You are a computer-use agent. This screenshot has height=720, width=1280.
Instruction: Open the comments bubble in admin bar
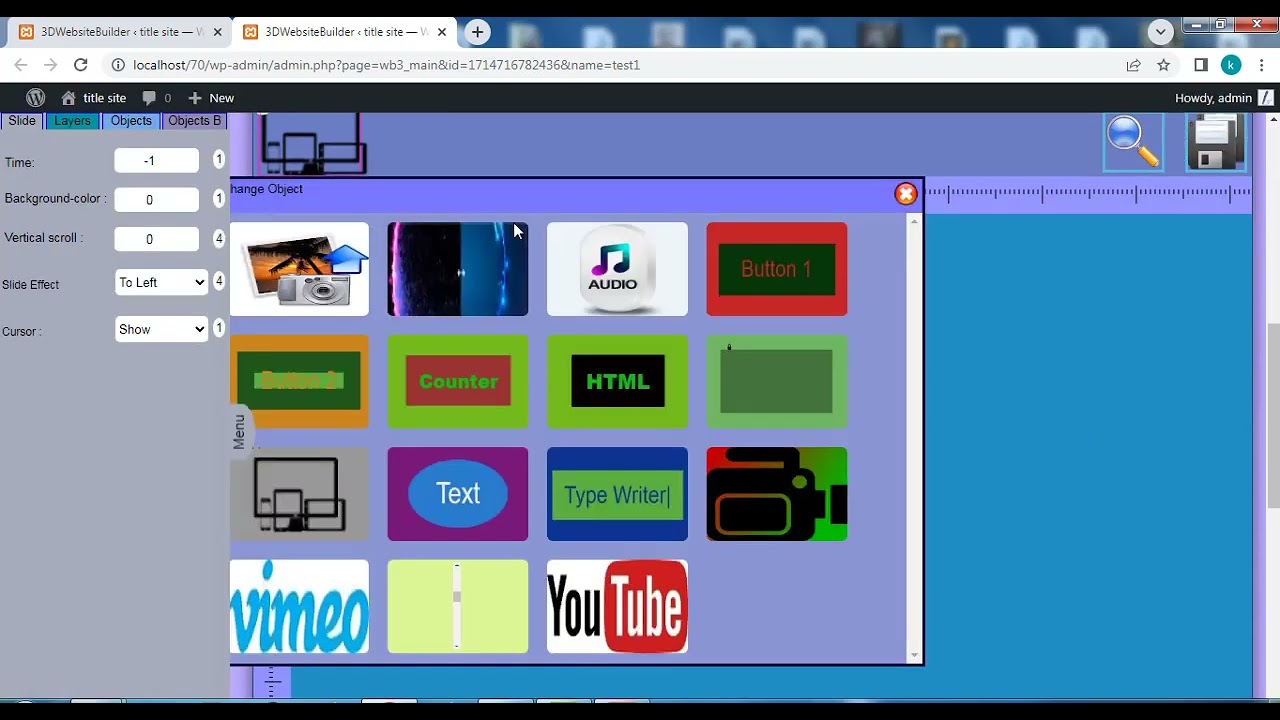pyautogui.click(x=156, y=98)
